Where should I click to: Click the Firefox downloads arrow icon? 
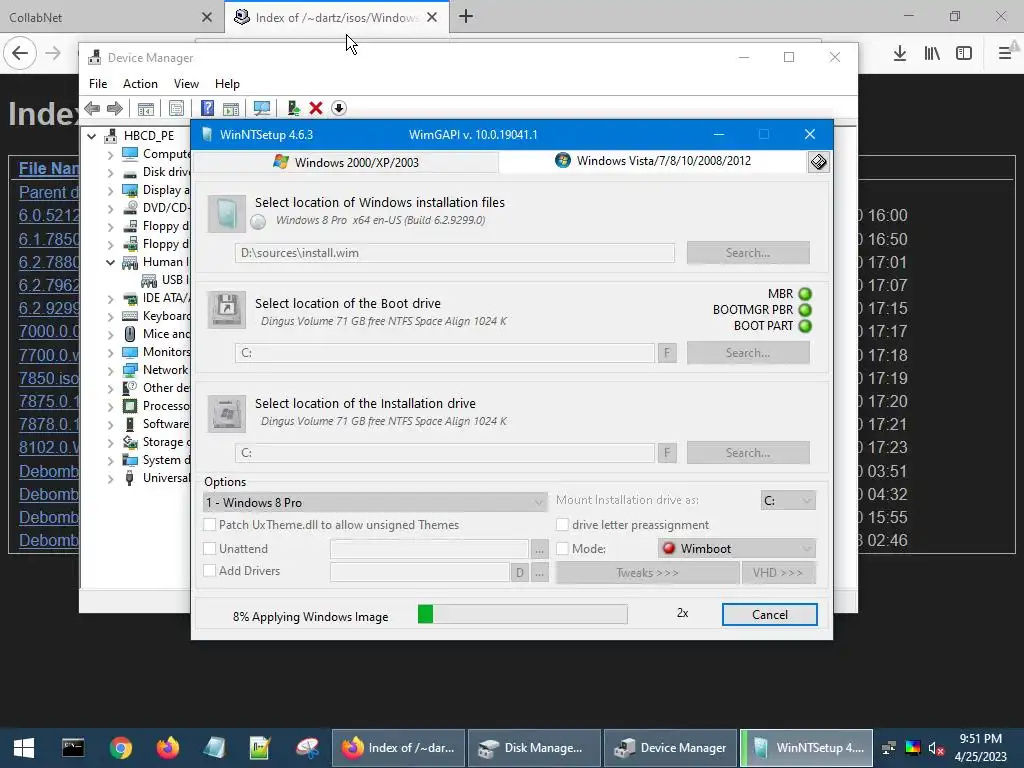pos(900,54)
